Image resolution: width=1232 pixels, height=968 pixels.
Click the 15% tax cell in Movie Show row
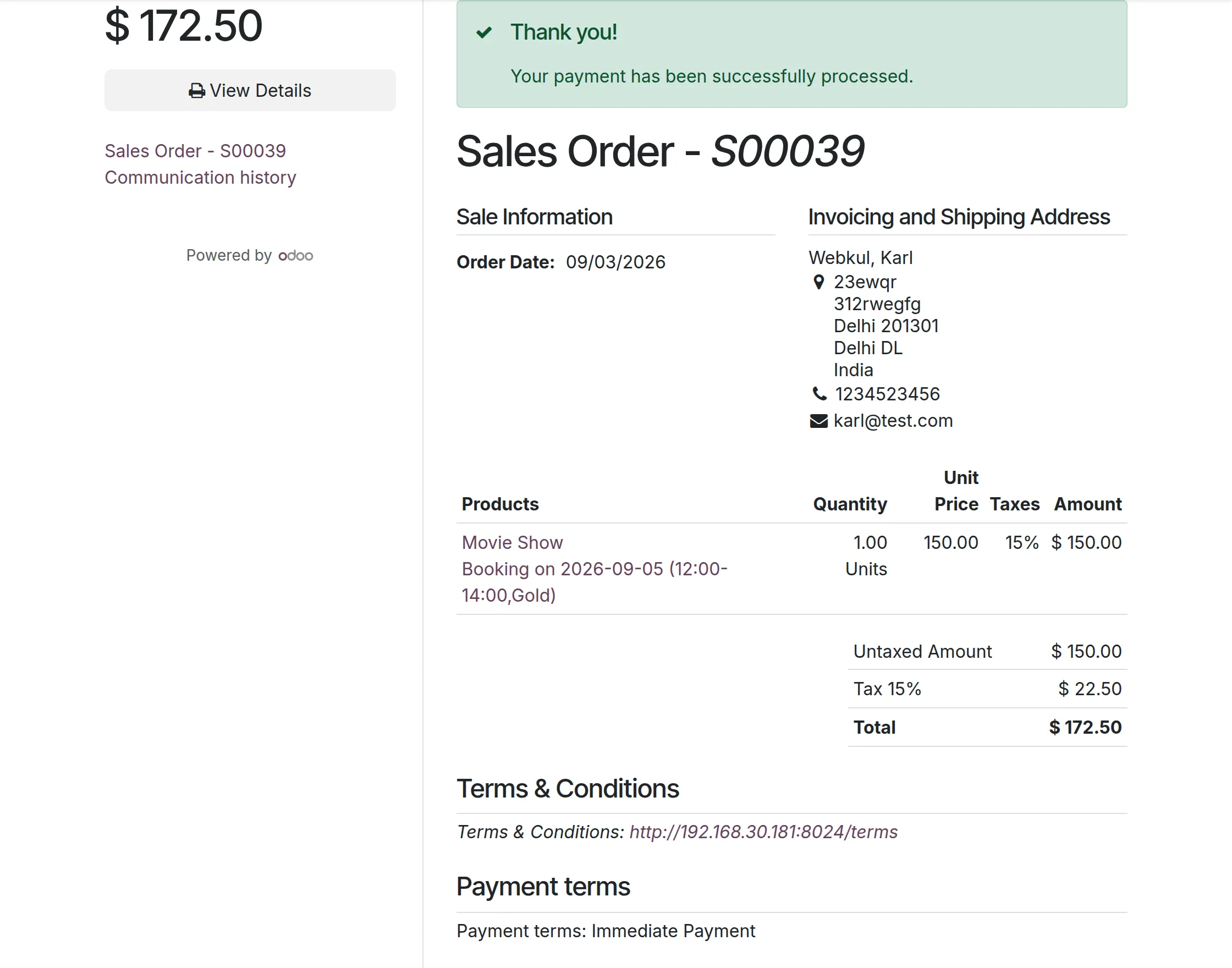tap(1022, 542)
